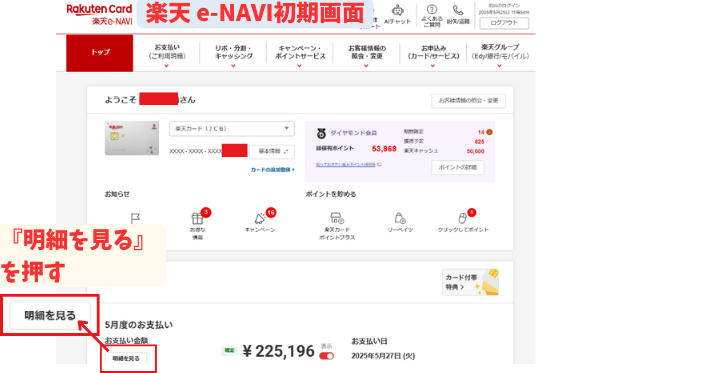Click the total points value 53,868
Screen dimensions: 714x373
(384, 149)
